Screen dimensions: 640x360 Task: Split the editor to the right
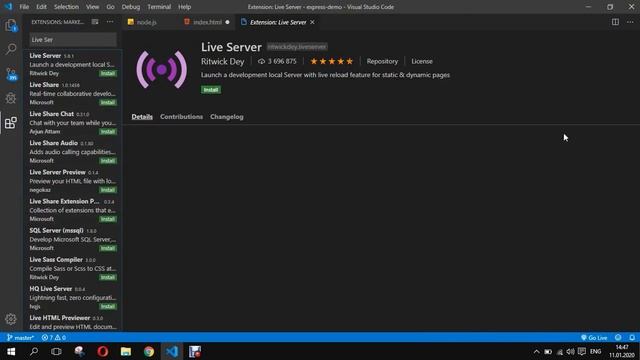(x=615, y=22)
